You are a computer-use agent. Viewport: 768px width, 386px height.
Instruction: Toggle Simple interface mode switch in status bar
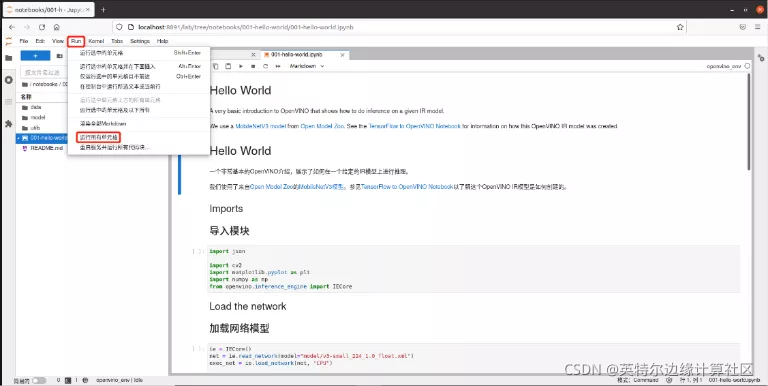coord(39,380)
